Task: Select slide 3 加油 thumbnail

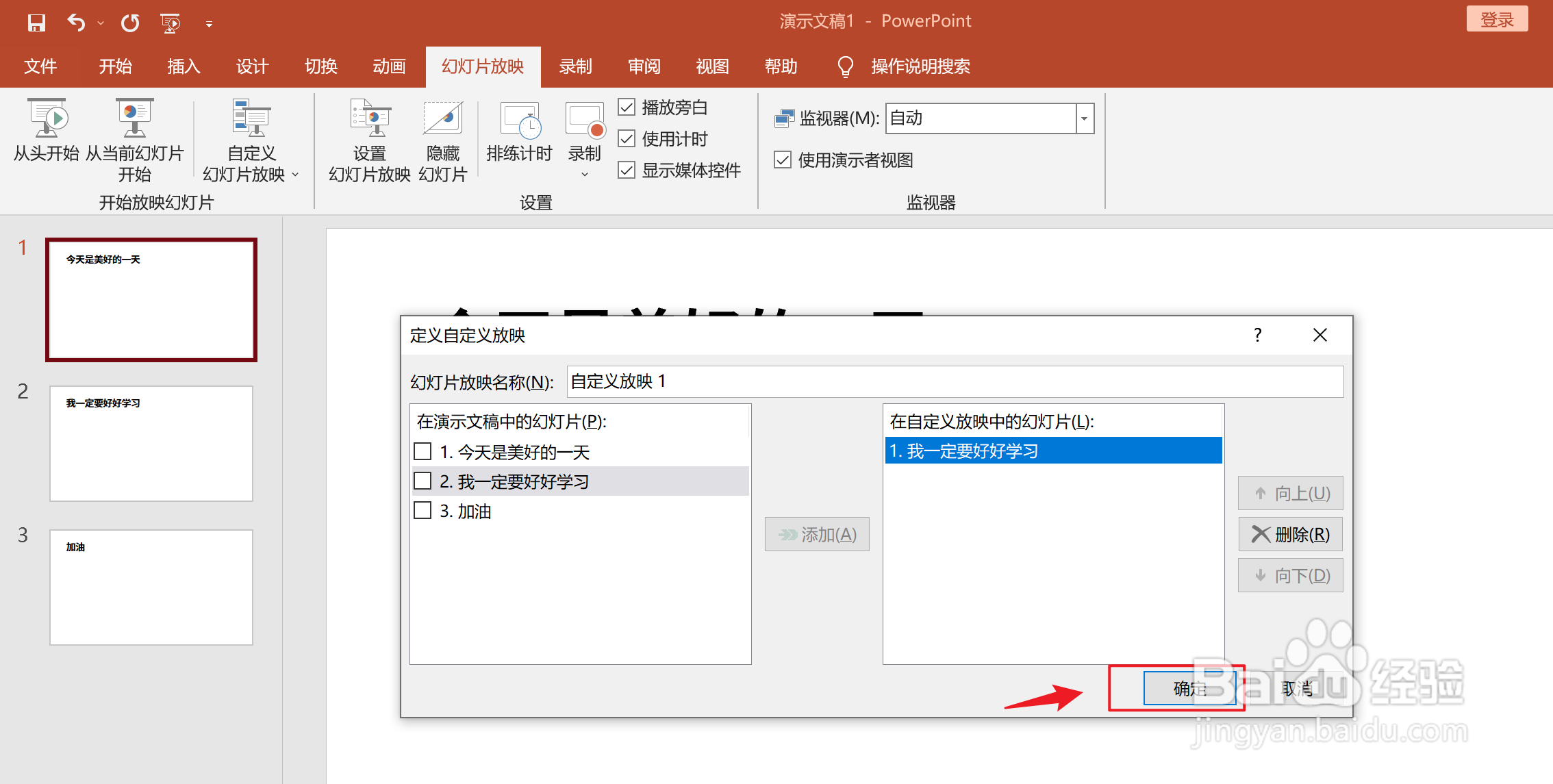Action: [151, 587]
